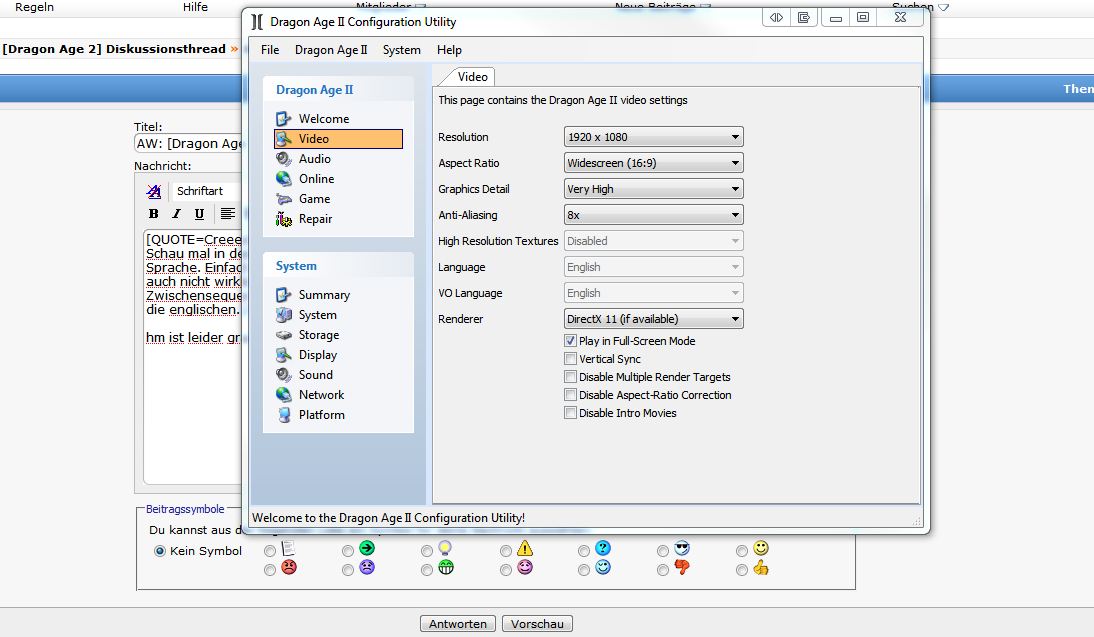Screen dimensions: 1094x637
Task: Click the remove text formatting icon
Action: click(x=154, y=190)
